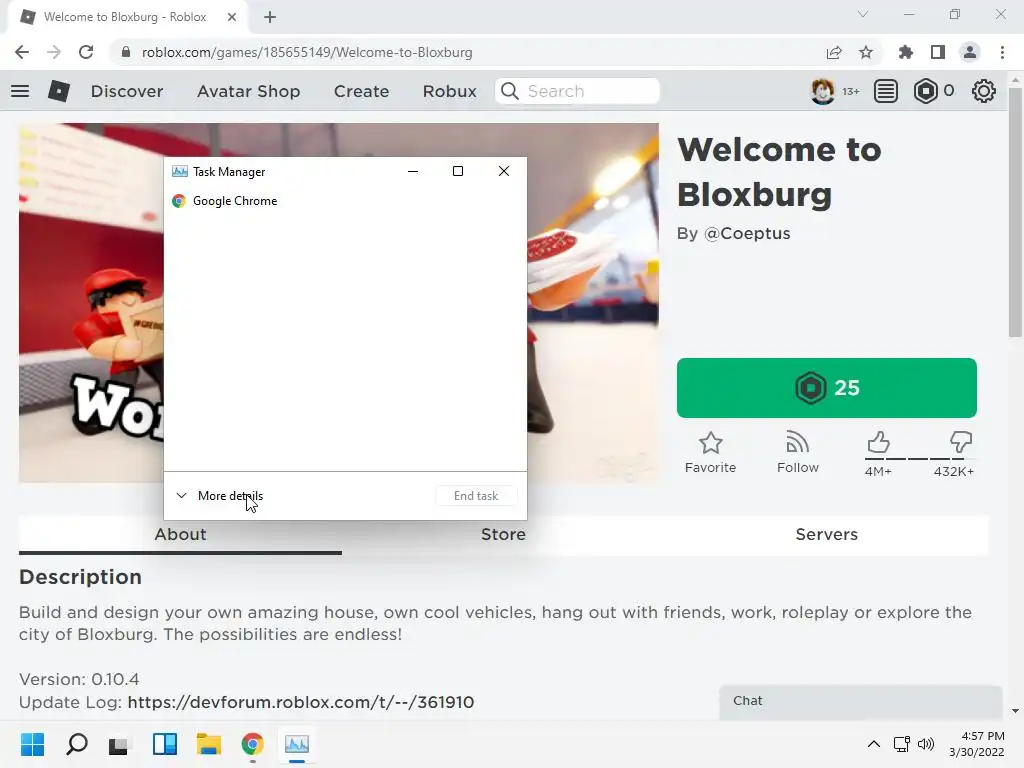
Task: Open File Explorer from taskbar
Action: pyautogui.click(x=209, y=744)
